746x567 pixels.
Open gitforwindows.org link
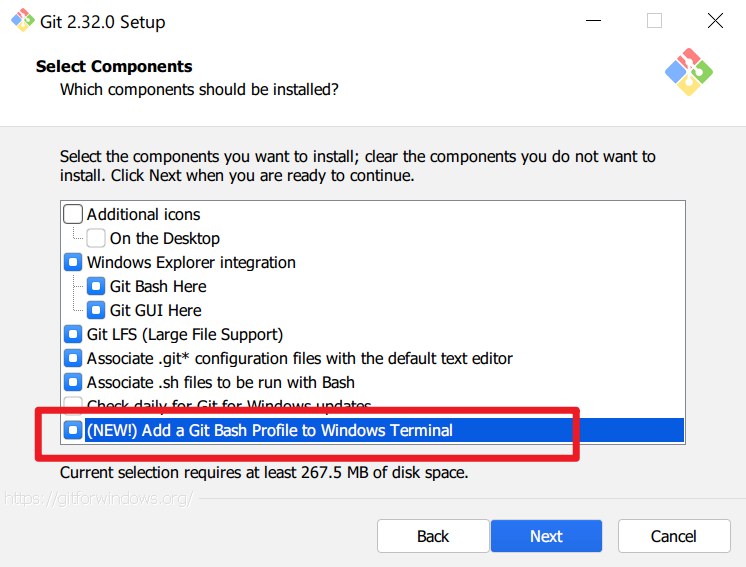click(x=100, y=497)
